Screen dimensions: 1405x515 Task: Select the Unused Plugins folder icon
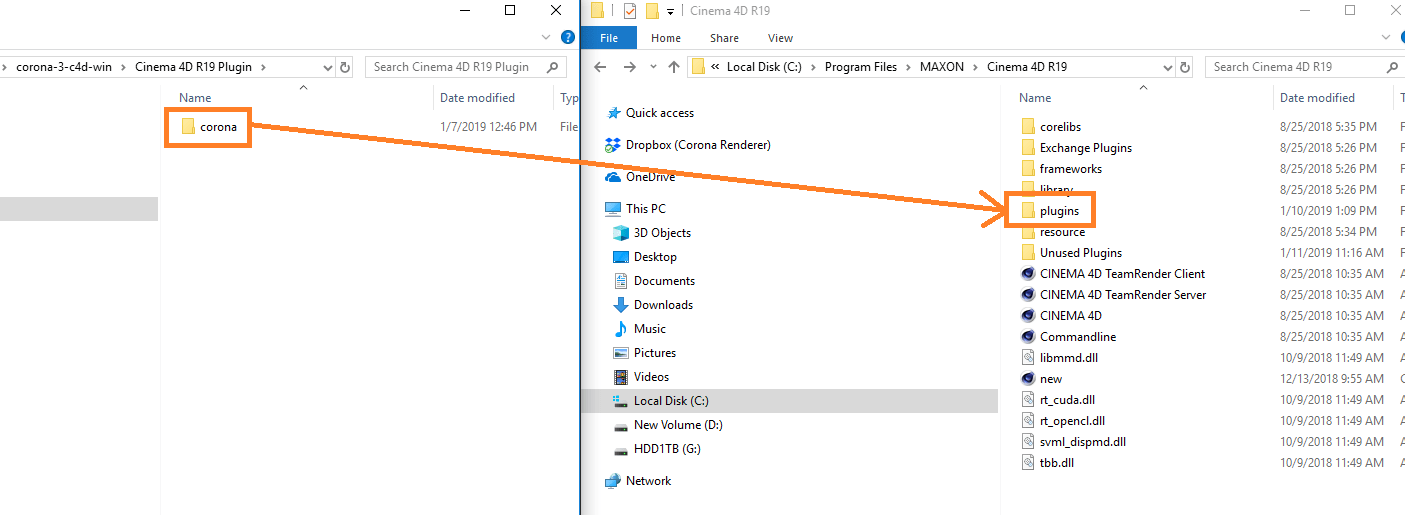(x=1028, y=253)
